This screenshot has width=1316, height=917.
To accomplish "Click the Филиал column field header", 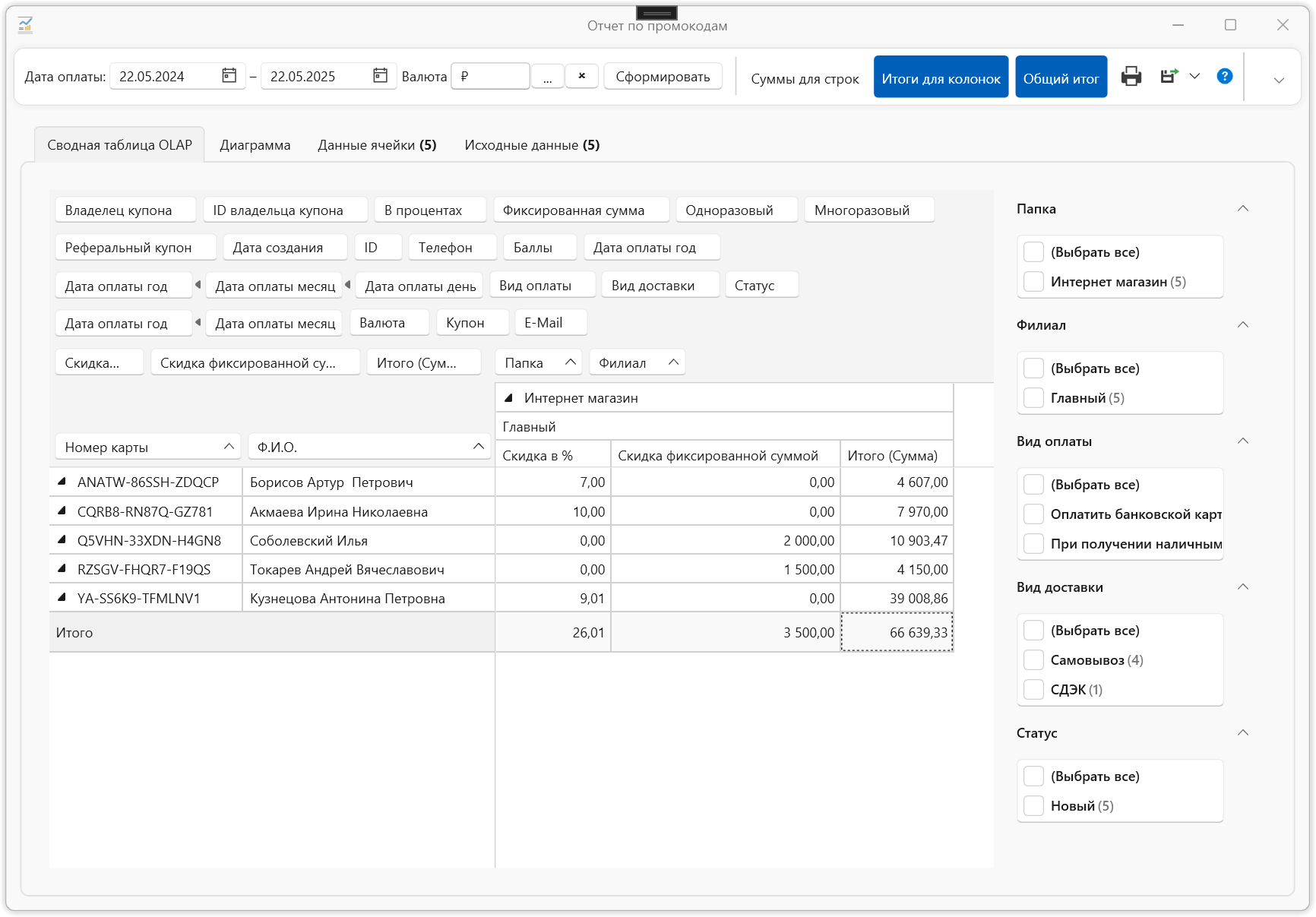I will [x=637, y=362].
